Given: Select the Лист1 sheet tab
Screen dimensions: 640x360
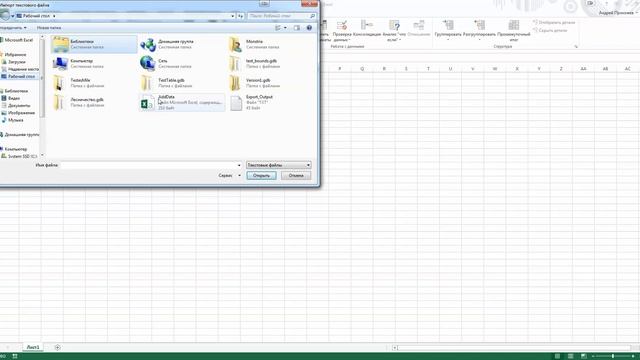Looking at the screenshot, I should pyautogui.click(x=33, y=347).
